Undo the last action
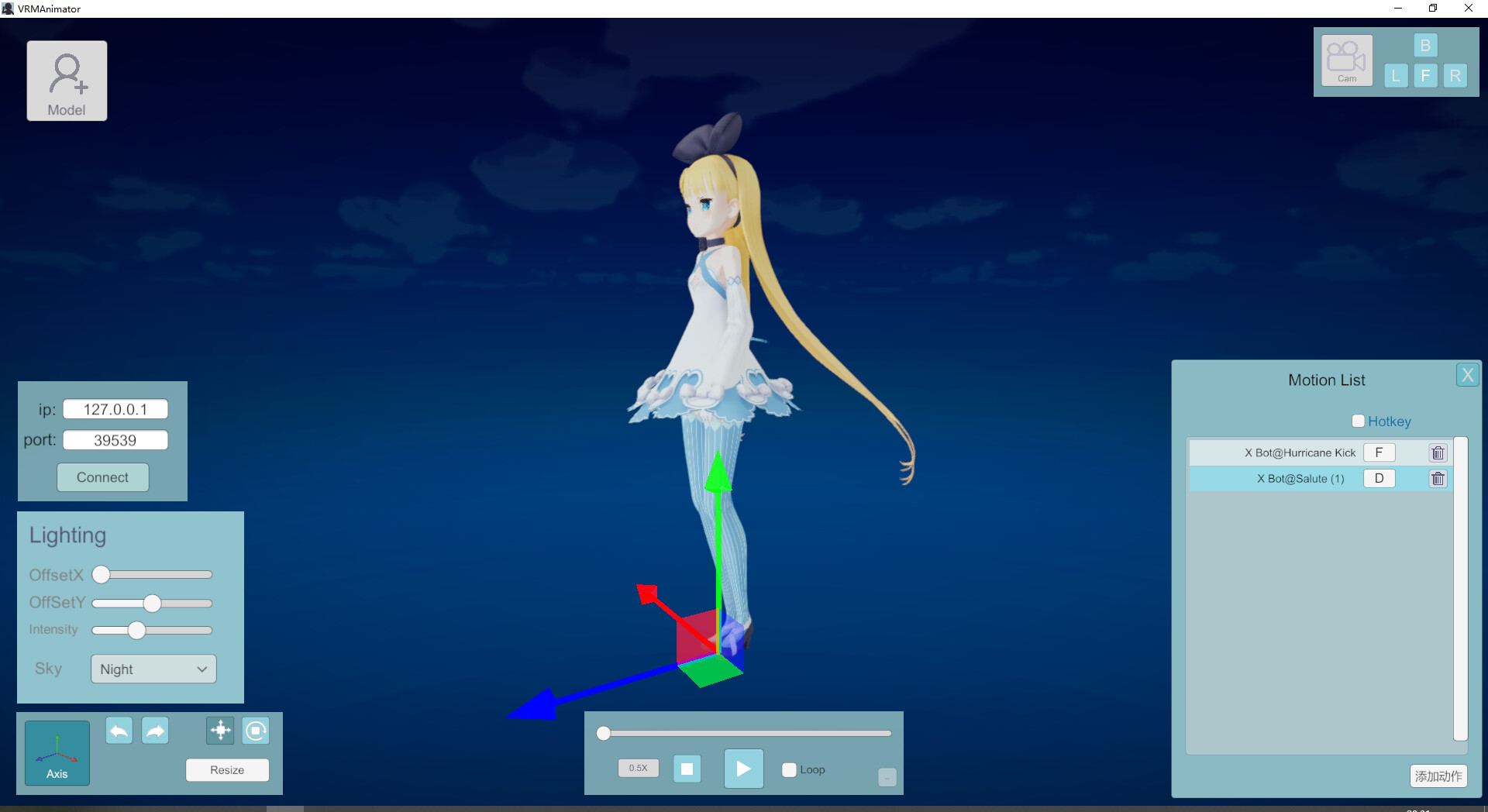This screenshot has width=1488, height=812. pos(119,730)
